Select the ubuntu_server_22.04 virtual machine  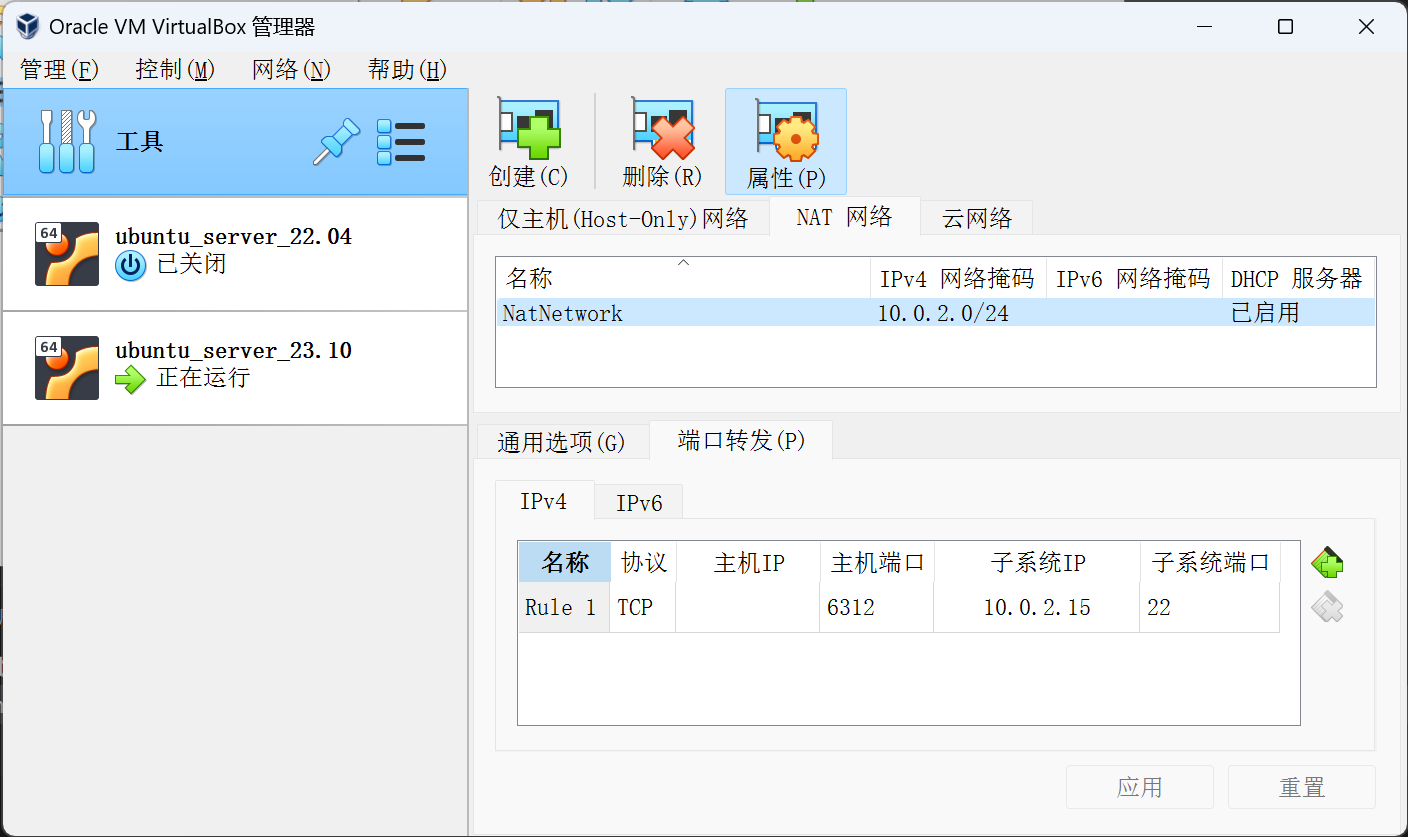click(235, 254)
